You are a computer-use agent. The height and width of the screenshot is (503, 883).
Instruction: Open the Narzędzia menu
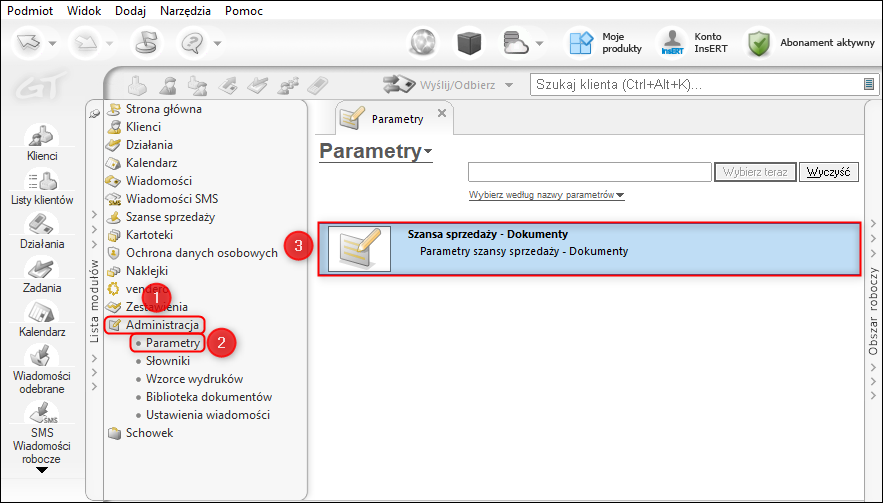[185, 11]
